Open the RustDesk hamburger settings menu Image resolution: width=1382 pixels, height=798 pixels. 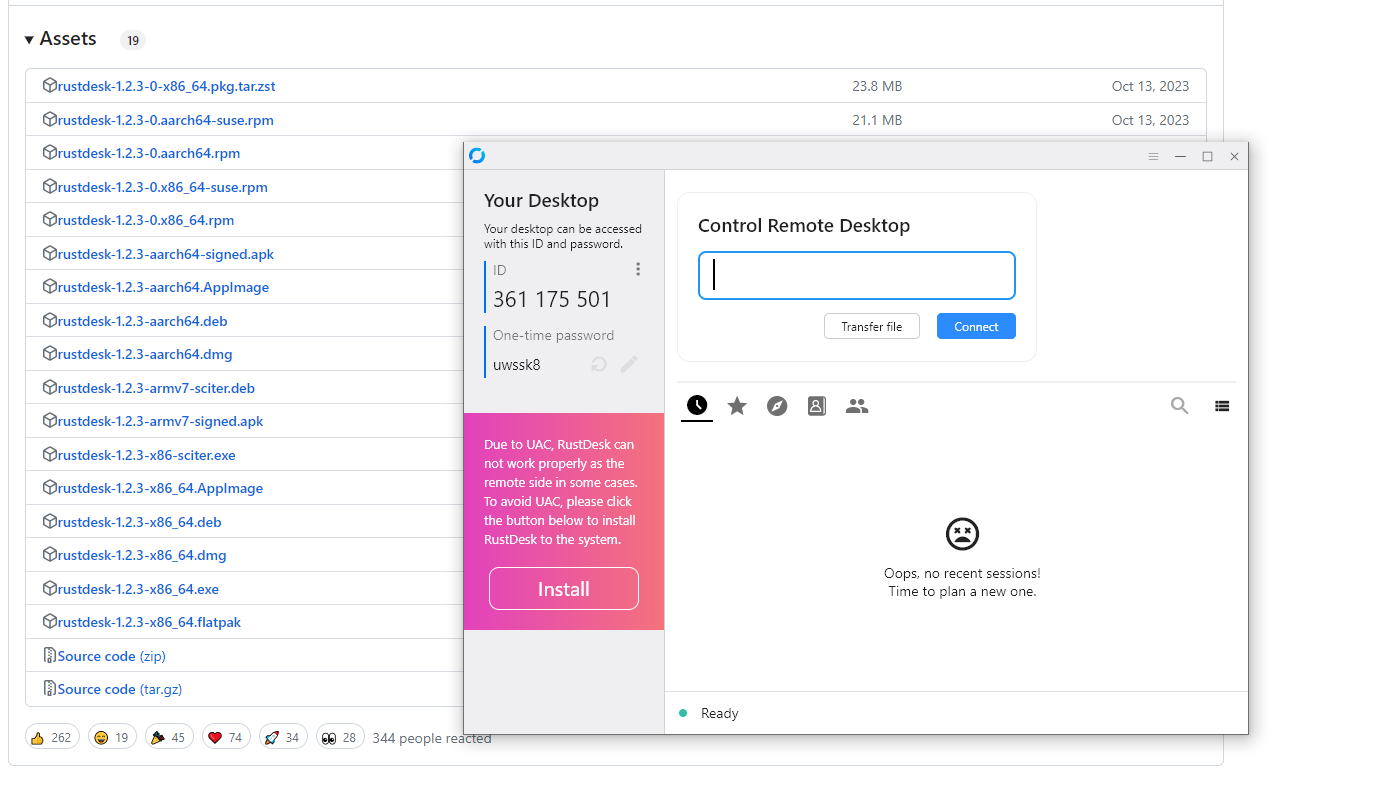coord(1153,156)
